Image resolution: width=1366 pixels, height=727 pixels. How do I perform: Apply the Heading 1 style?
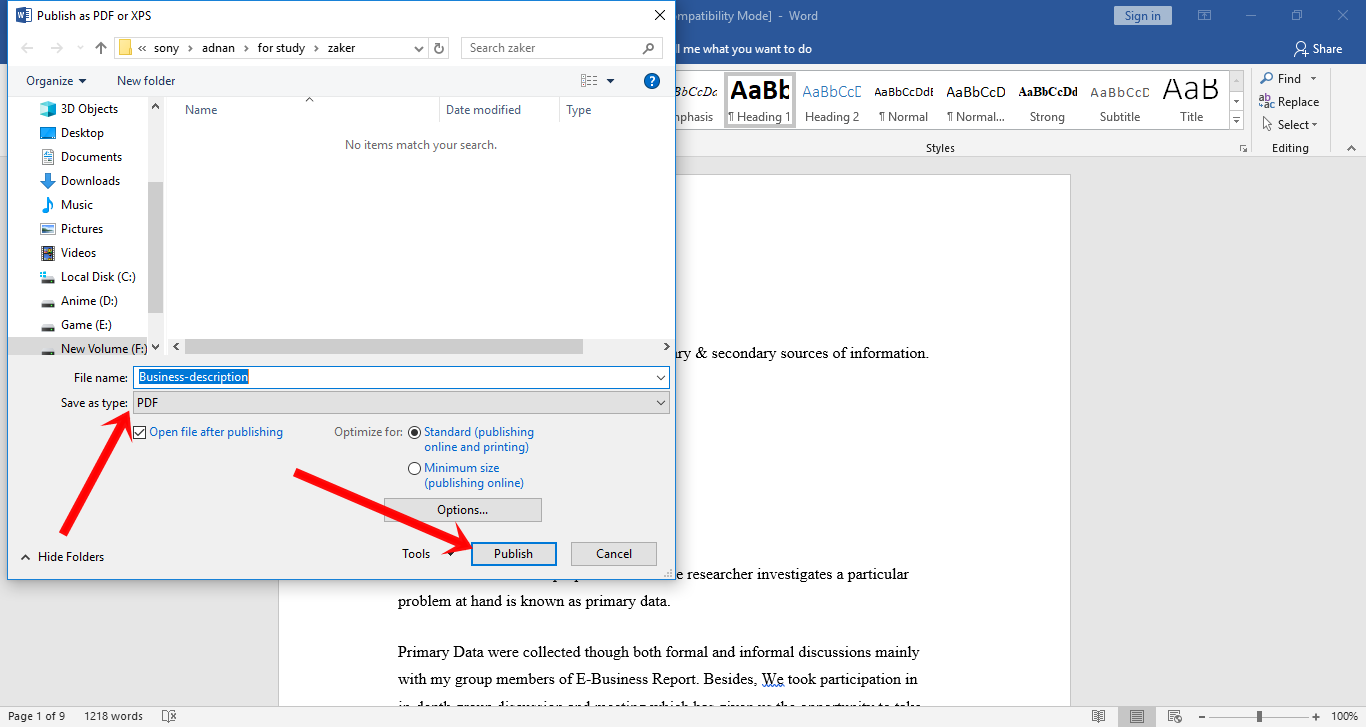click(759, 99)
